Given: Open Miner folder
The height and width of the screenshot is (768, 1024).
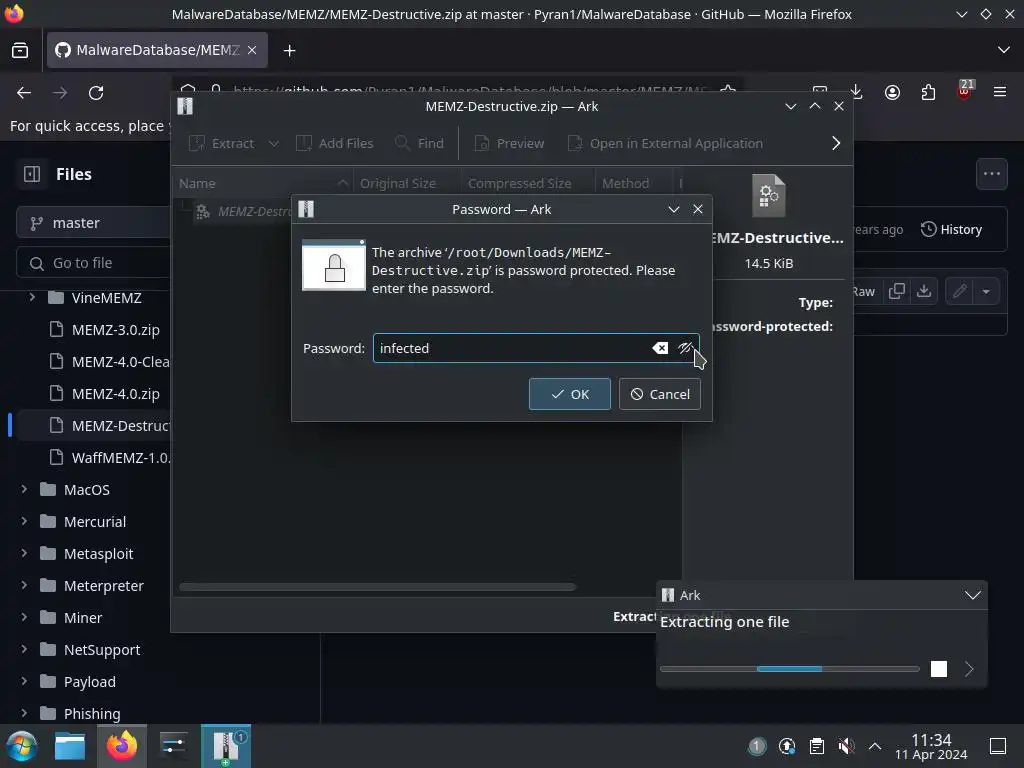Looking at the screenshot, I should coord(82,618).
